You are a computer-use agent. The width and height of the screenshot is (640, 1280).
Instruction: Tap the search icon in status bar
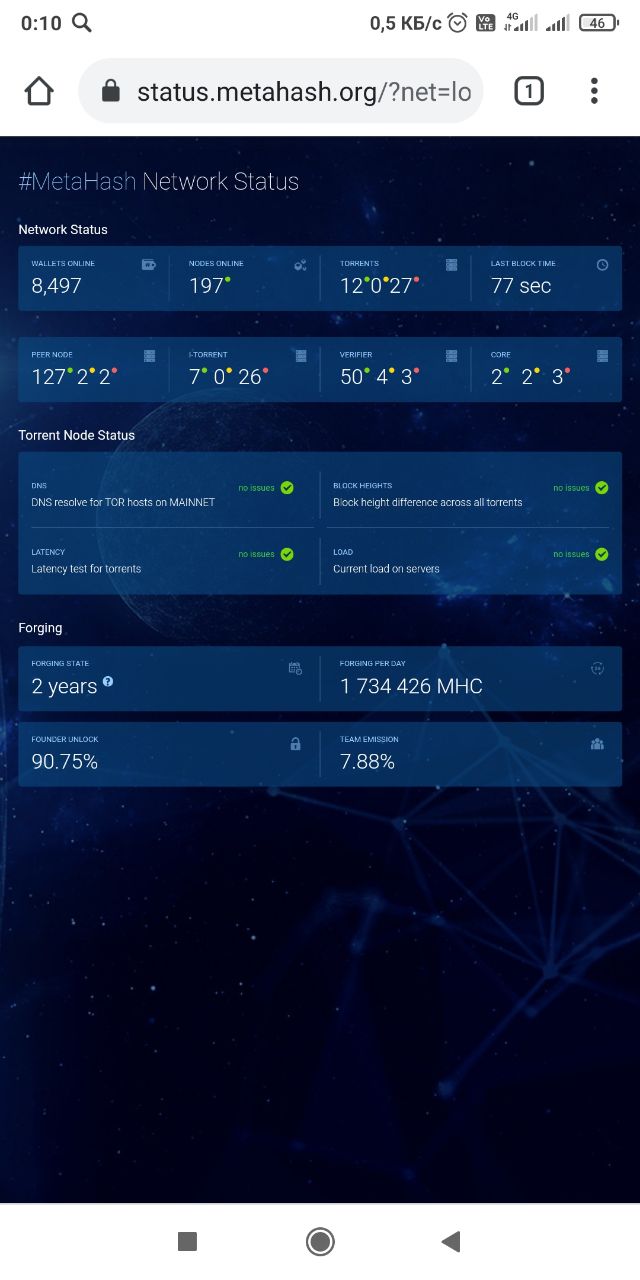[82, 22]
